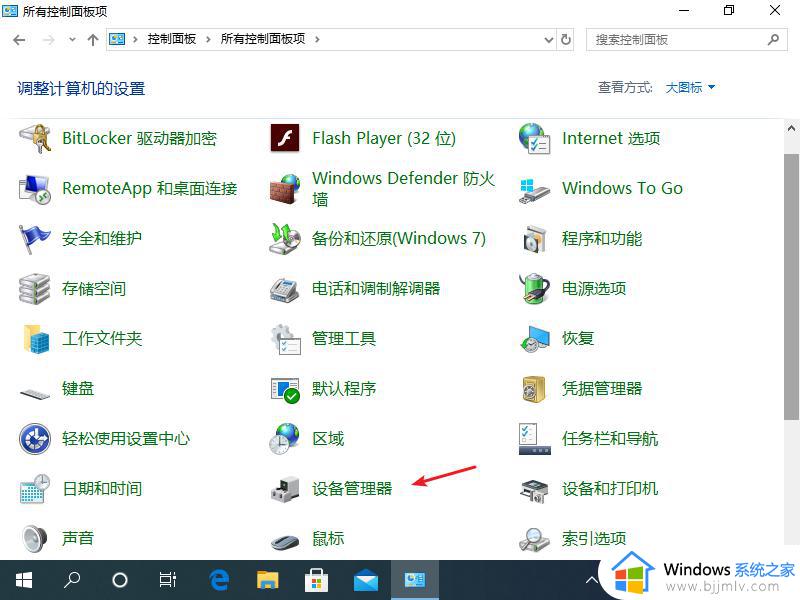Open taskbar Search magnifier
Viewport: 800px width, 600px height.
(72, 580)
